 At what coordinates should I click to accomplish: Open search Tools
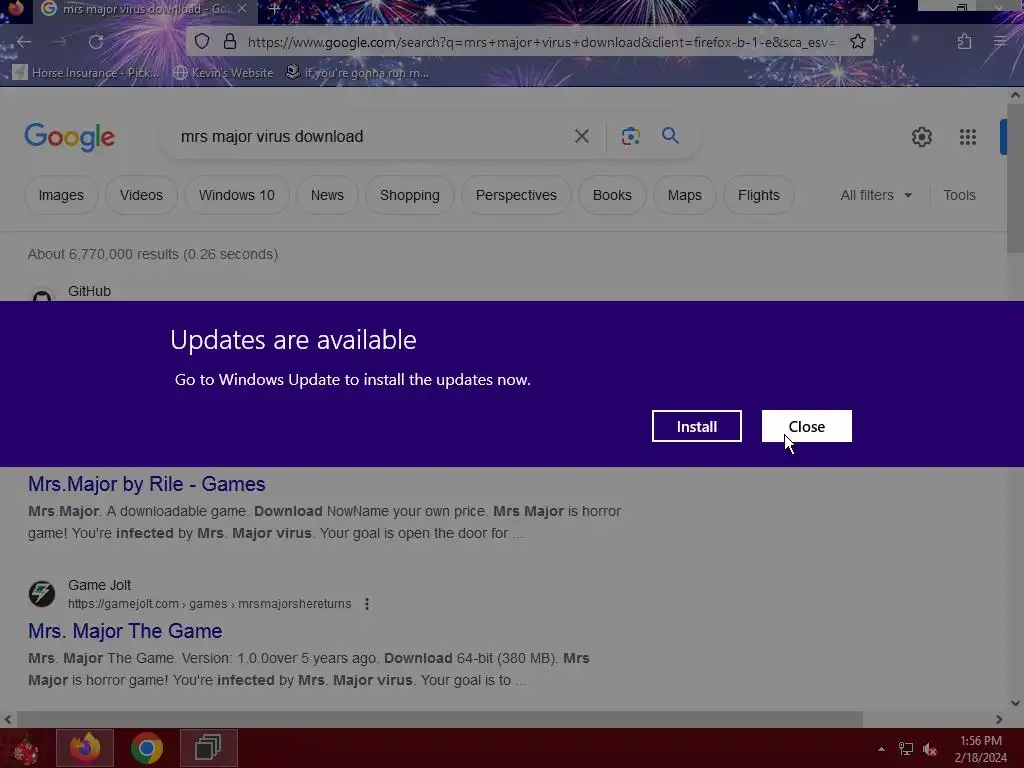[x=959, y=195]
